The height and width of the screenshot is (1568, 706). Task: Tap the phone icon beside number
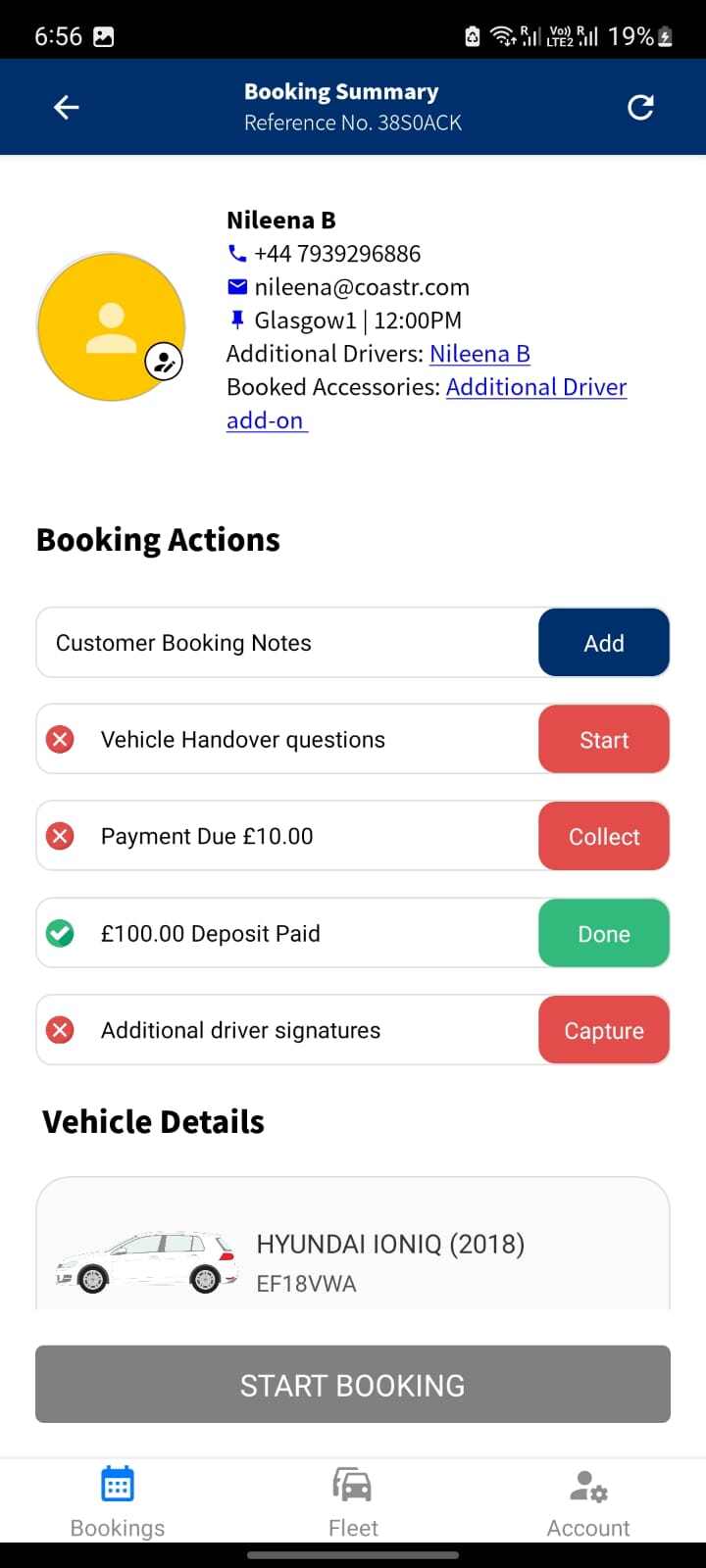click(x=236, y=254)
